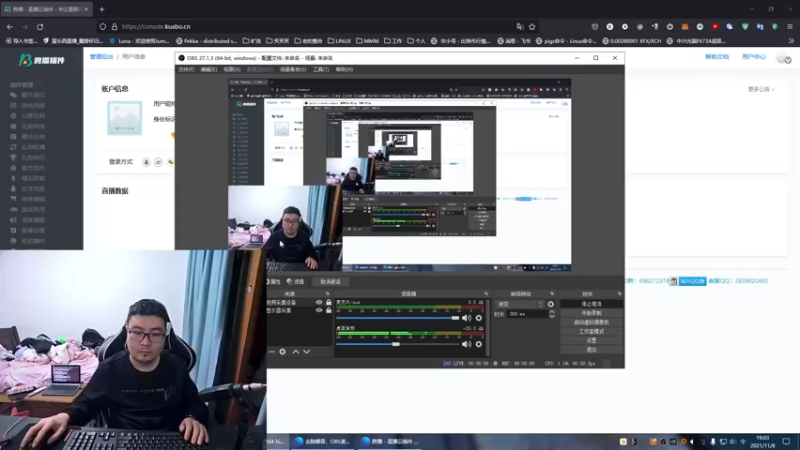
Task: Remove selected source with minus button
Action: pos(271,352)
